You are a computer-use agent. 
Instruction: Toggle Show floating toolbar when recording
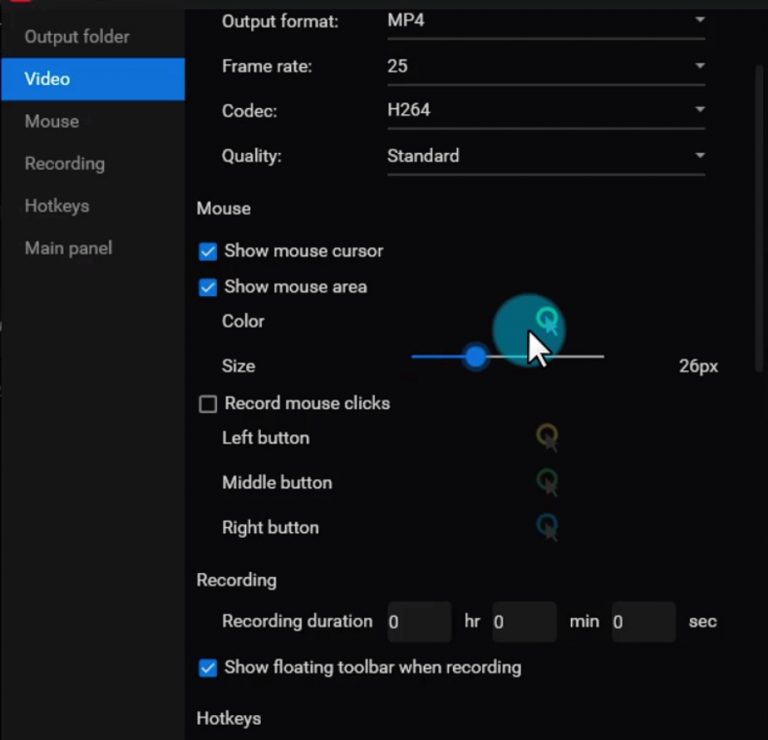click(208, 668)
